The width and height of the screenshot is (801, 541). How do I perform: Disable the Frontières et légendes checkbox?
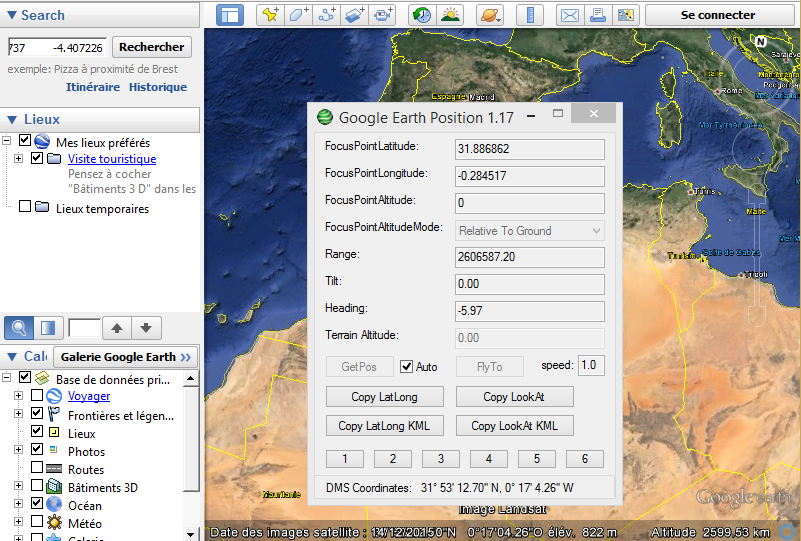tap(37, 413)
